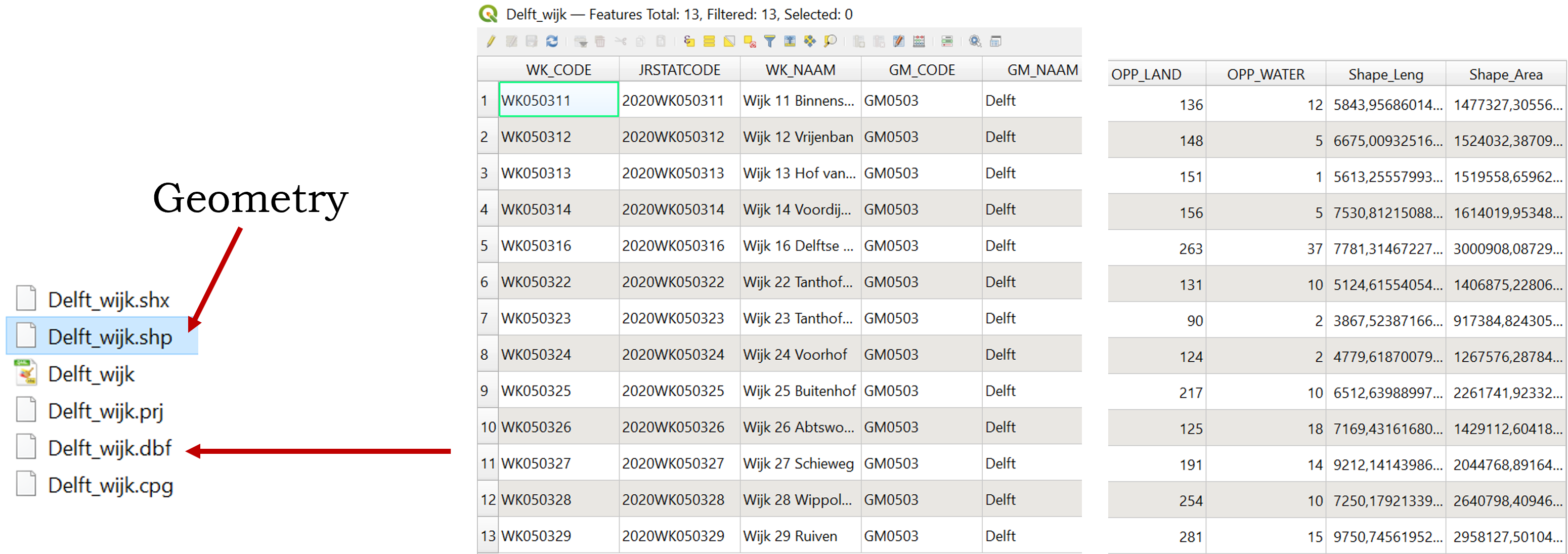Click the Wijk 12 Vrijenban cell

pos(800,137)
